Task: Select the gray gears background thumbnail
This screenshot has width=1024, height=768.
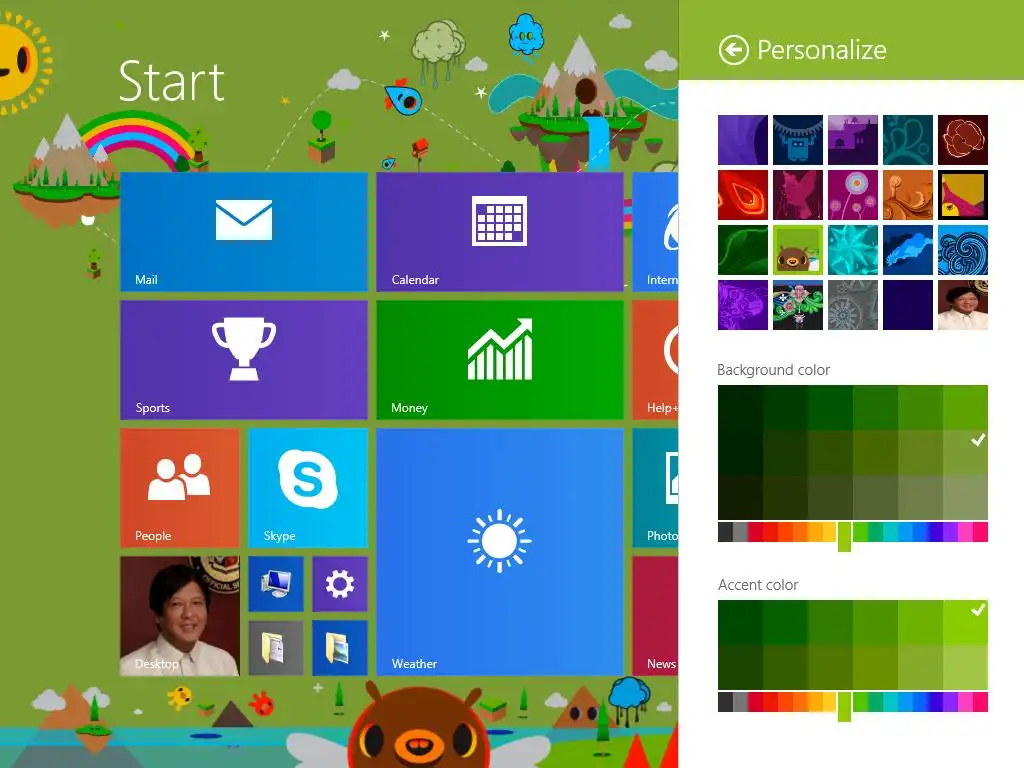Action: [x=853, y=305]
